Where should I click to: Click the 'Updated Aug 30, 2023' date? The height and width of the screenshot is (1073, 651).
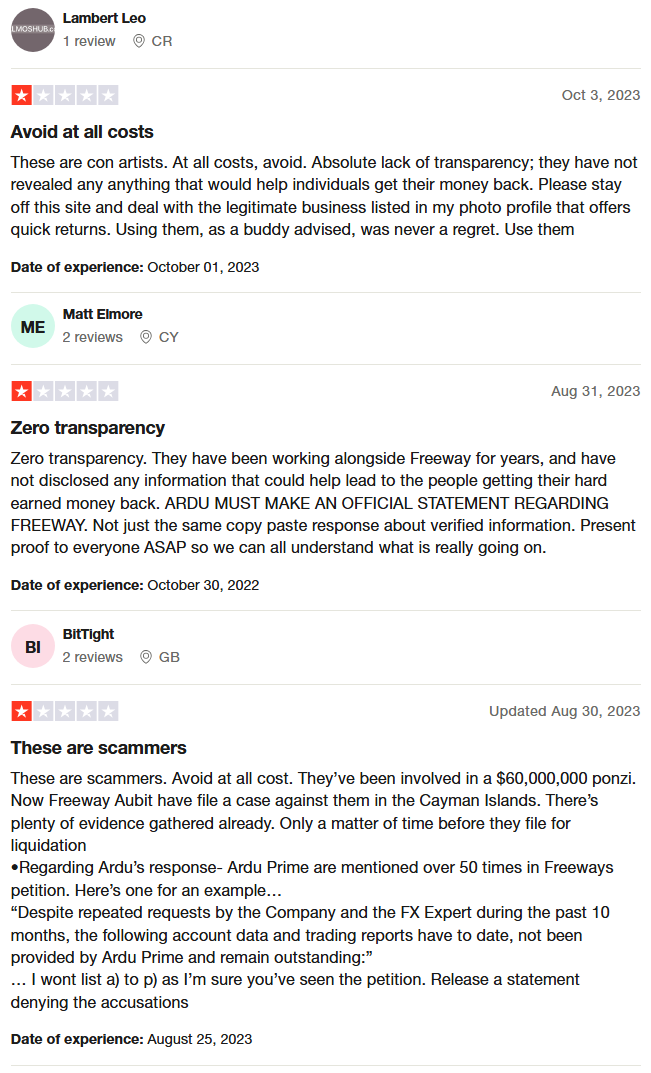pos(565,711)
